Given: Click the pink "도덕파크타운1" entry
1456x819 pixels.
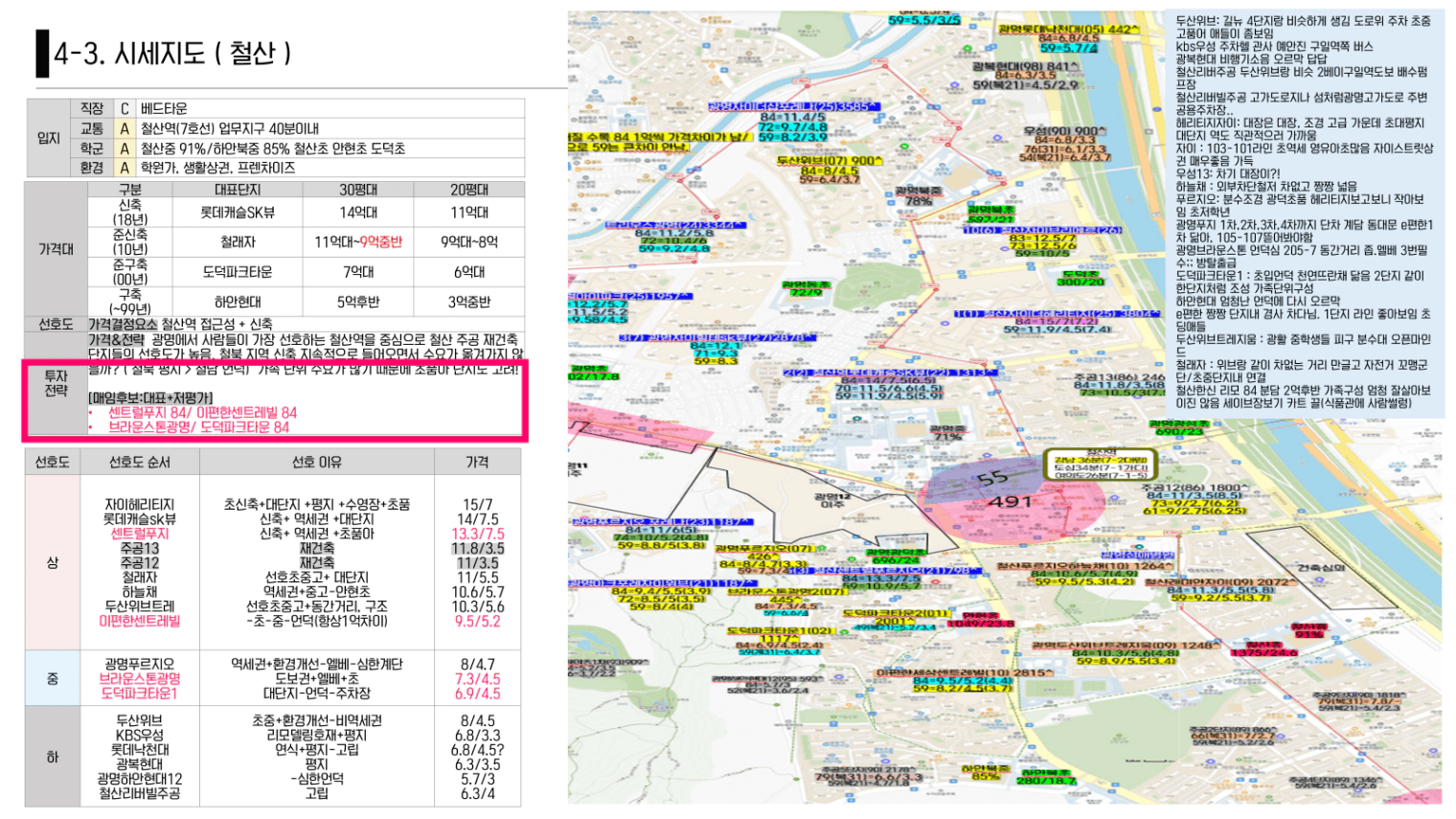Looking at the screenshot, I should (140, 694).
